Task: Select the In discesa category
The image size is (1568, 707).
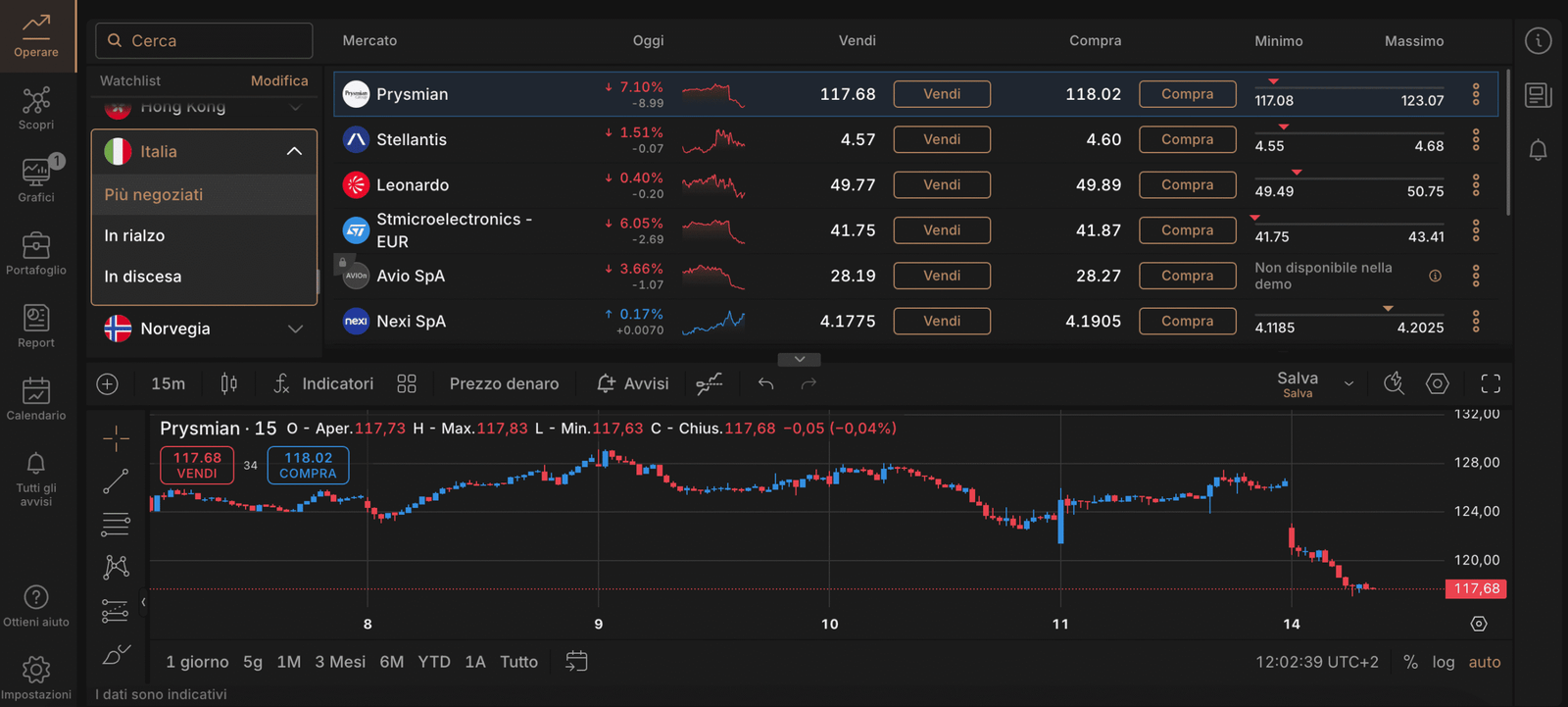Action: click(204, 278)
